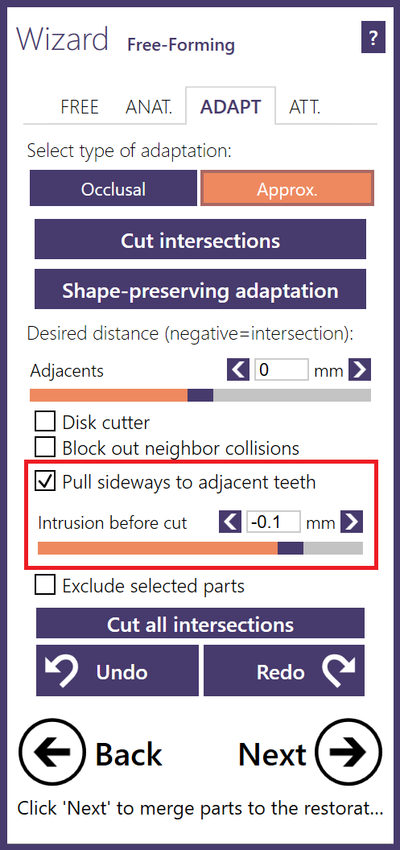Viewport: 400px width, 850px height.
Task: Switch to the ANAT. tab
Action: 149,107
